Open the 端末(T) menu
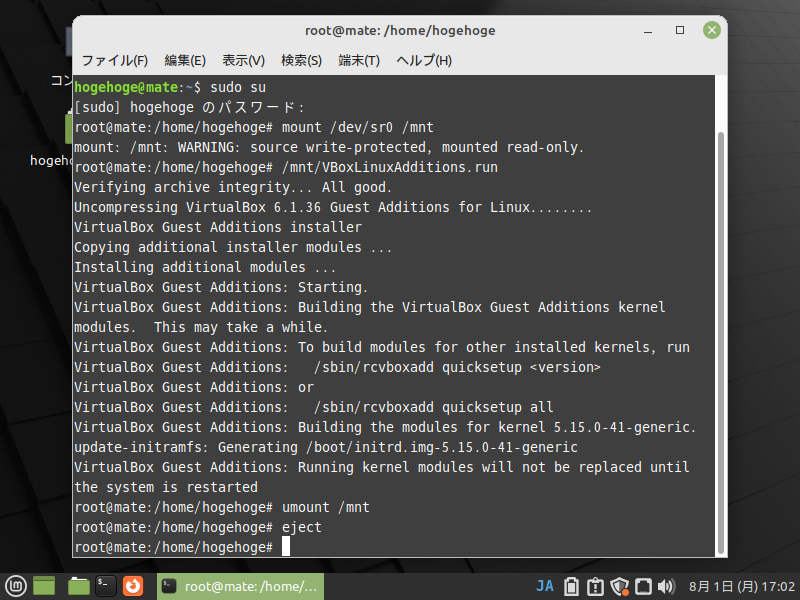 pyautogui.click(x=359, y=61)
